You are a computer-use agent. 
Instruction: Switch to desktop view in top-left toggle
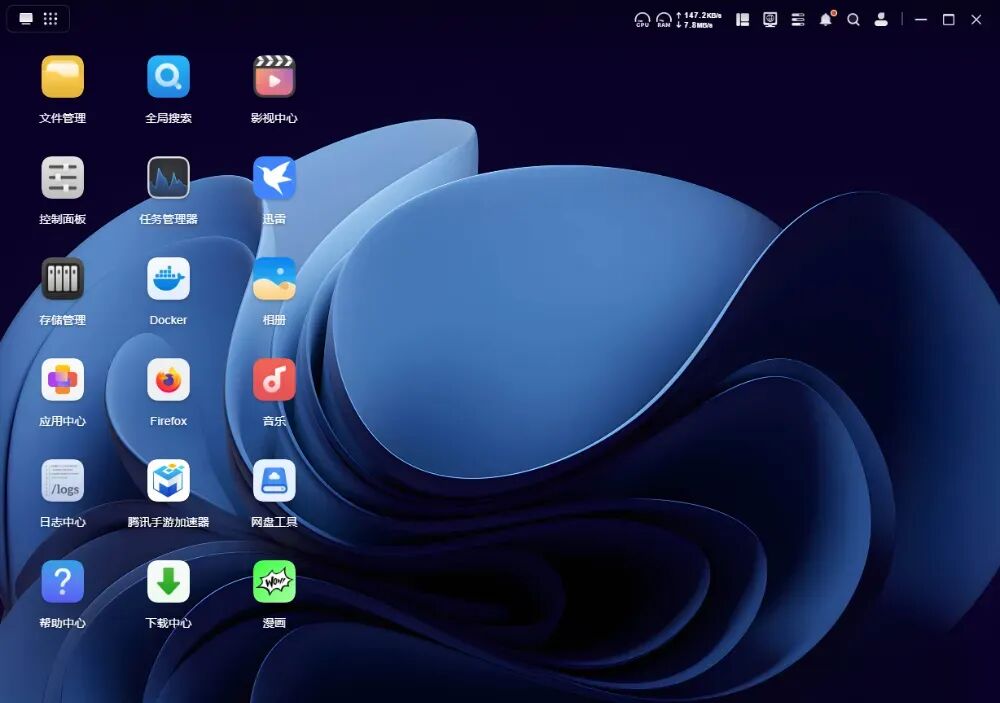(x=26, y=19)
